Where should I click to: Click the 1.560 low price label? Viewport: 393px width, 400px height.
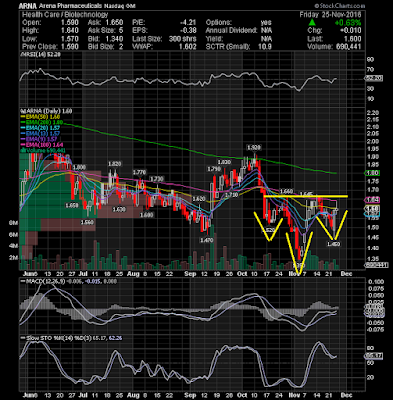87,222
